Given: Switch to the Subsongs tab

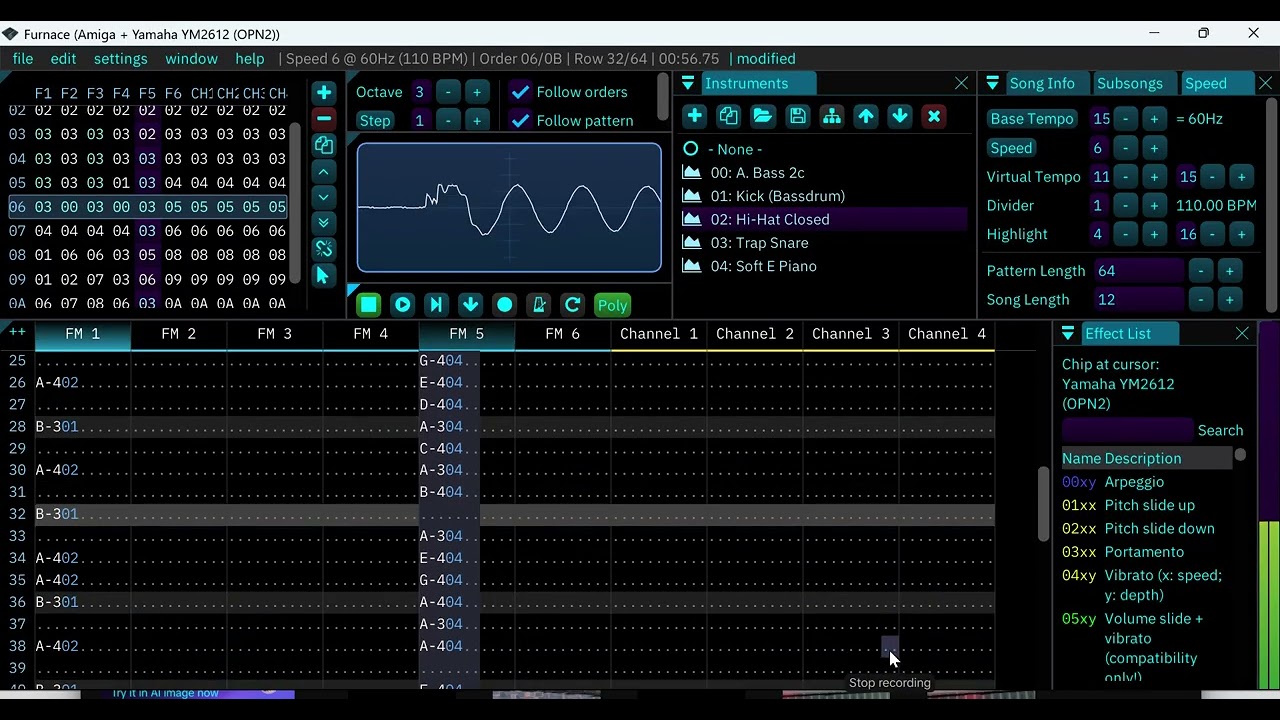Looking at the screenshot, I should (1129, 83).
